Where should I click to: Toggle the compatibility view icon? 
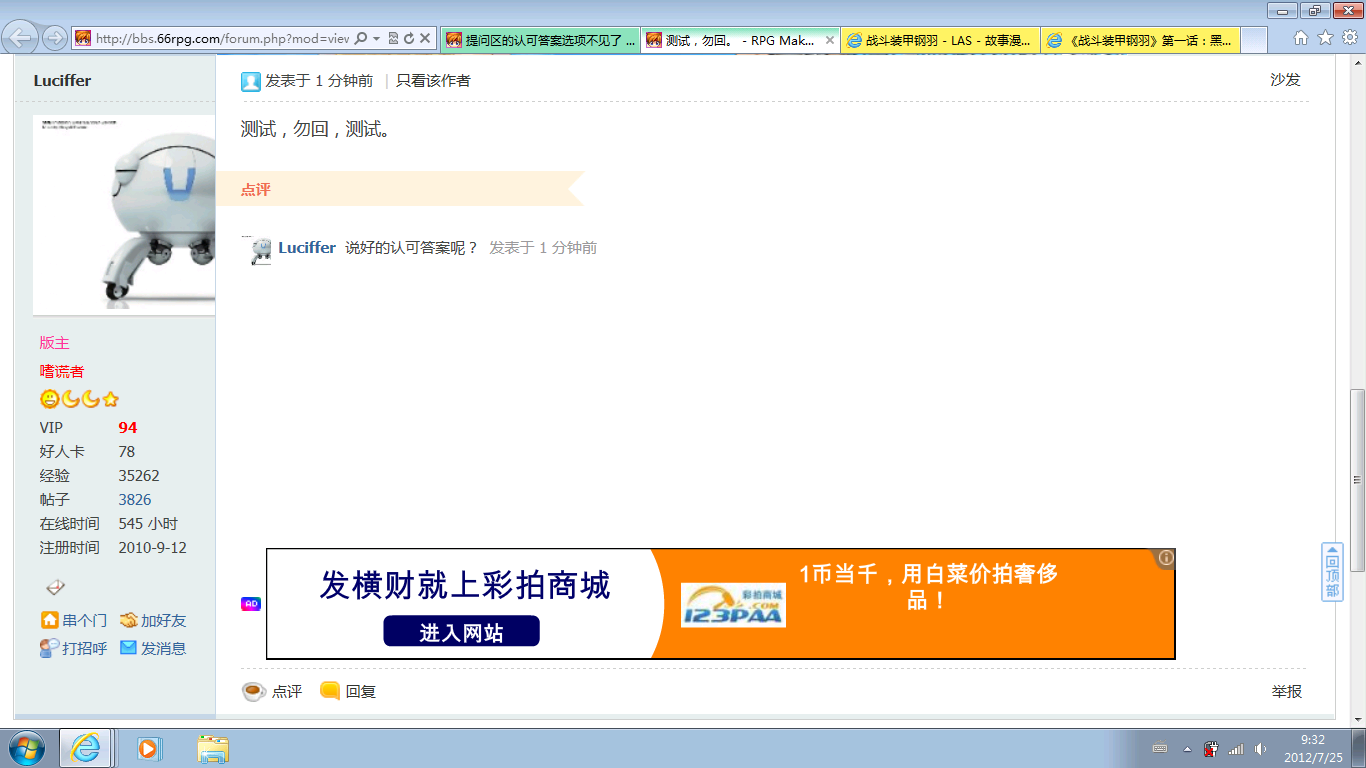tap(393, 38)
